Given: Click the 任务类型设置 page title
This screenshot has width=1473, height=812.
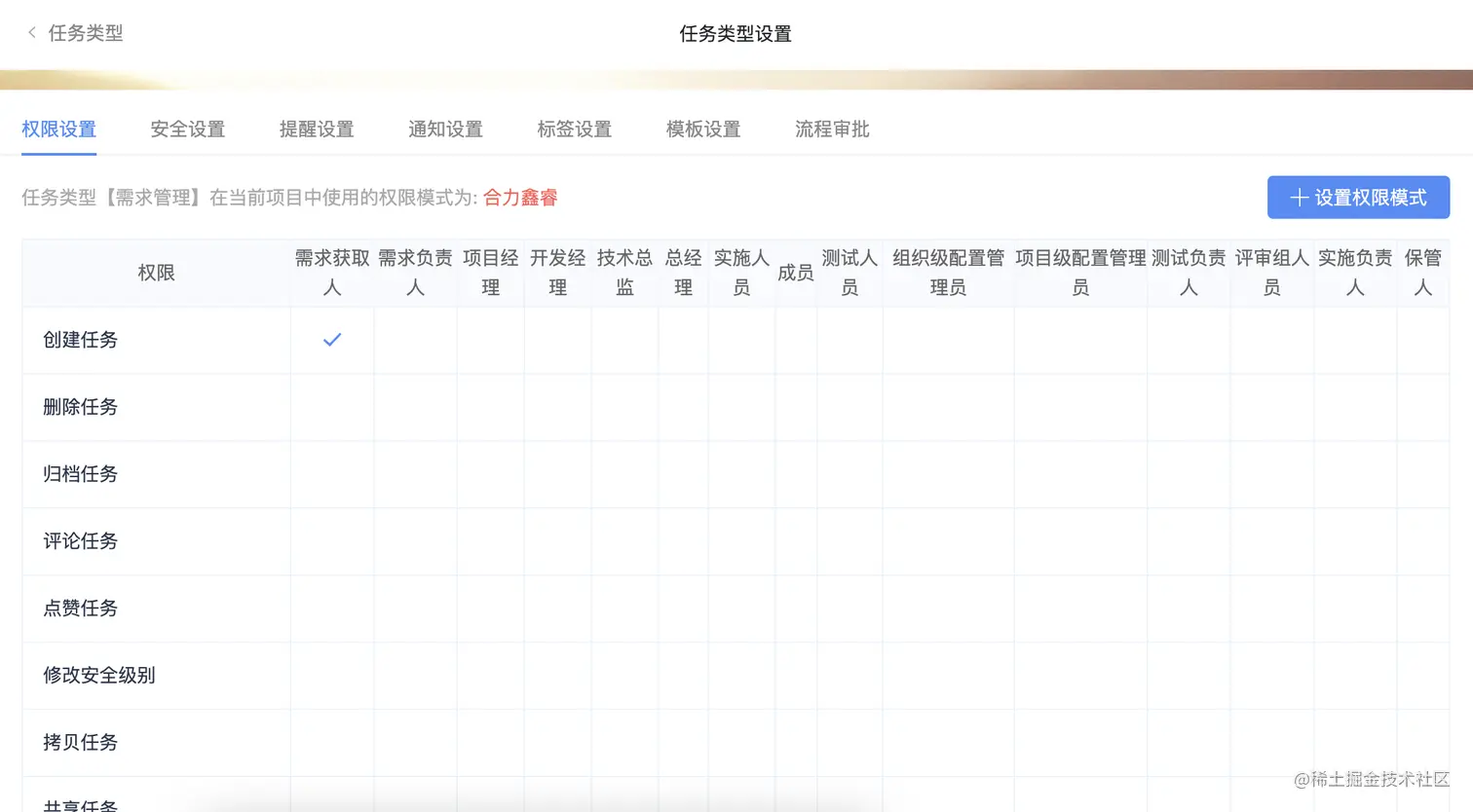Looking at the screenshot, I should click(736, 34).
